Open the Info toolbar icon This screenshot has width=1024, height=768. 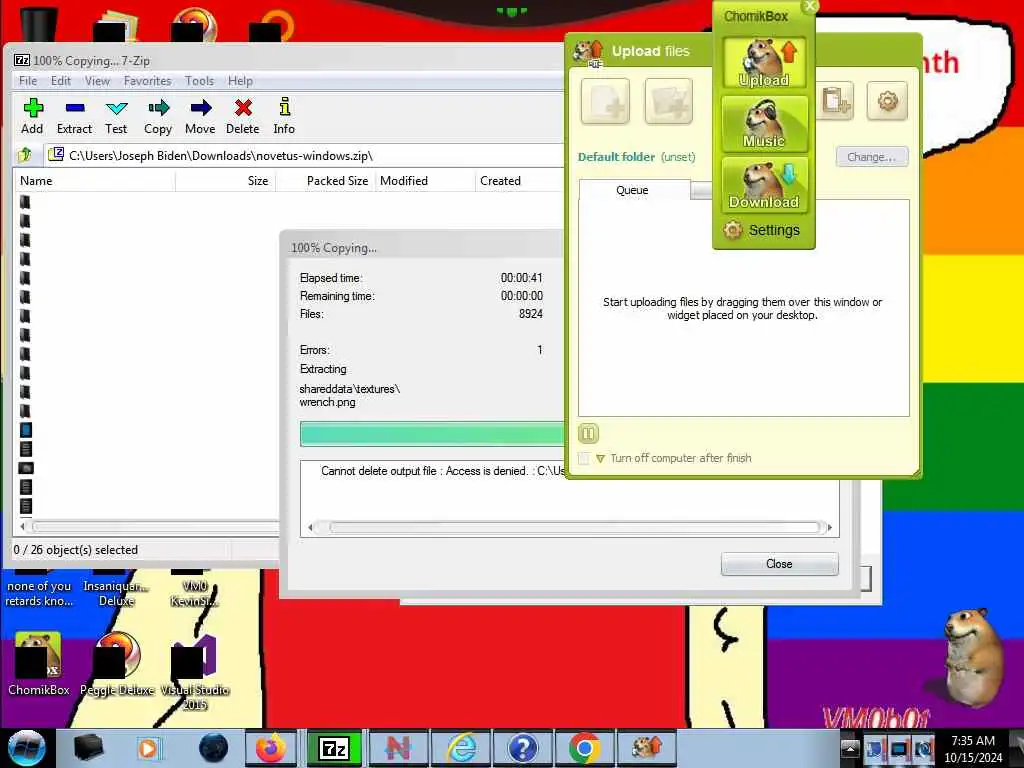pyautogui.click(x=284, y=116)
